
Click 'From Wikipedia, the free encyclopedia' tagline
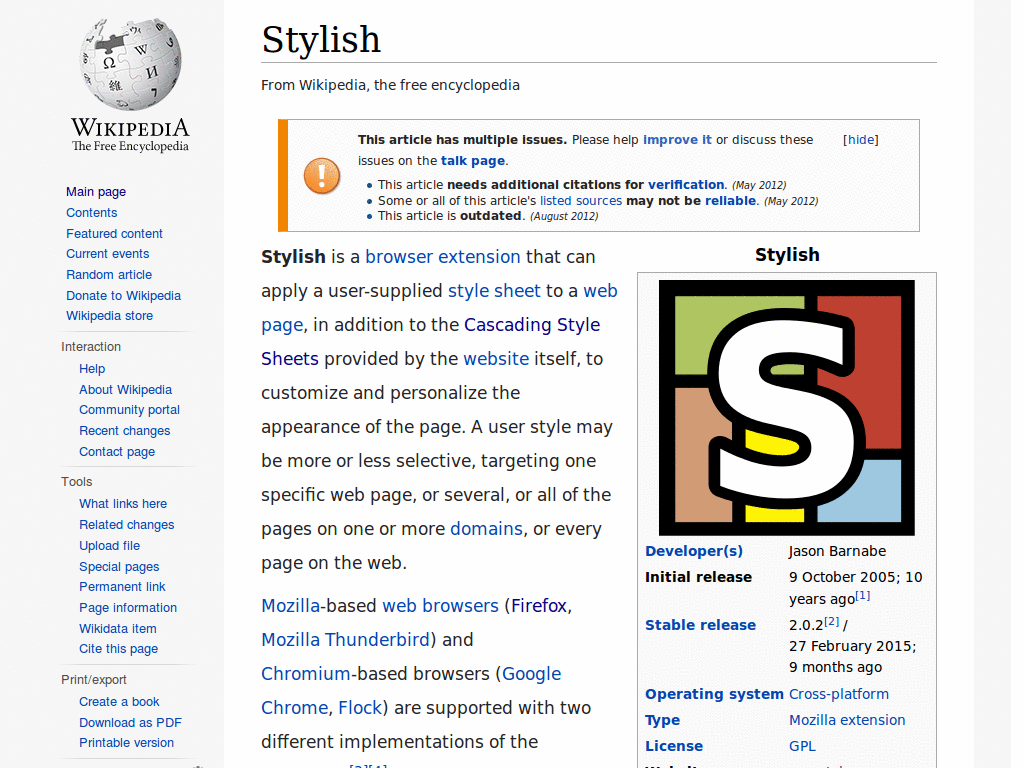point(391,86)
